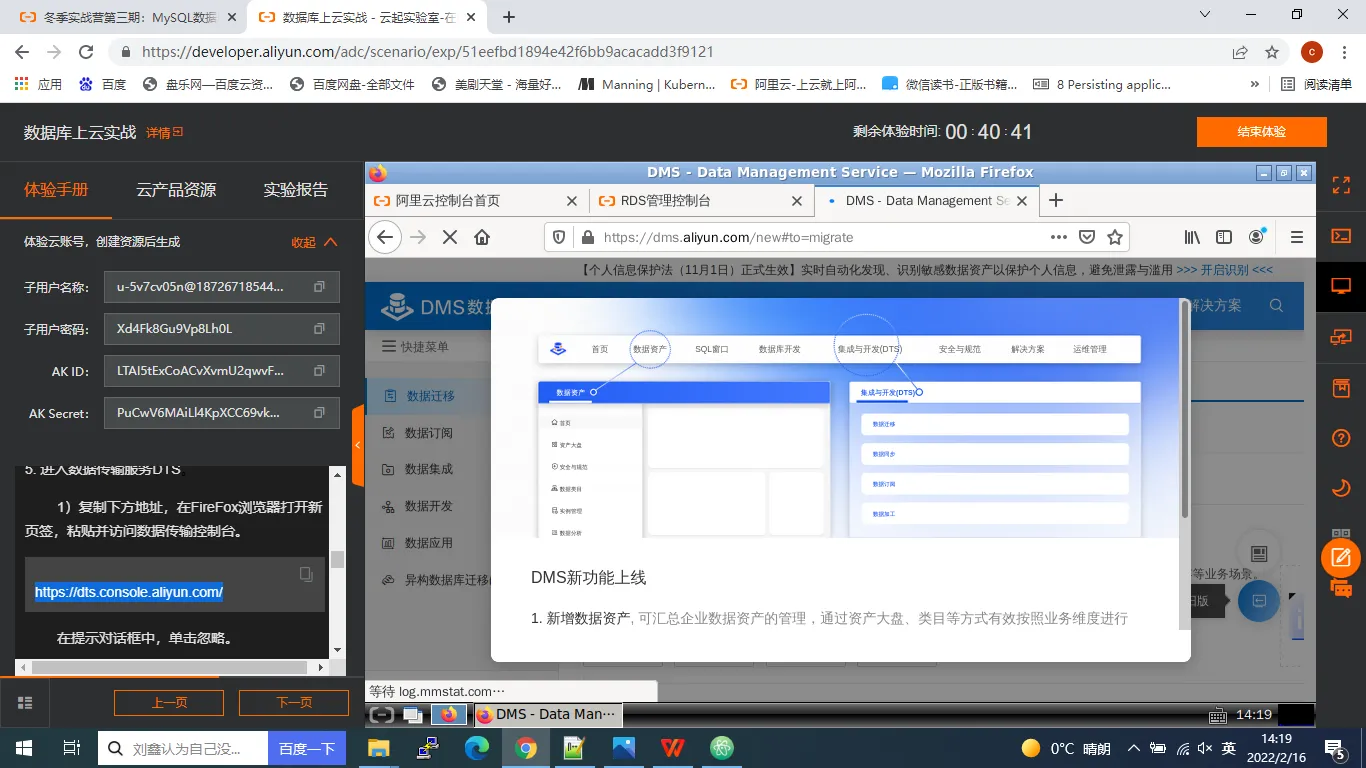1366x768 pixels.
Task: Click 百度一下 button in Windows taskbar
Action: coord(306,748)
